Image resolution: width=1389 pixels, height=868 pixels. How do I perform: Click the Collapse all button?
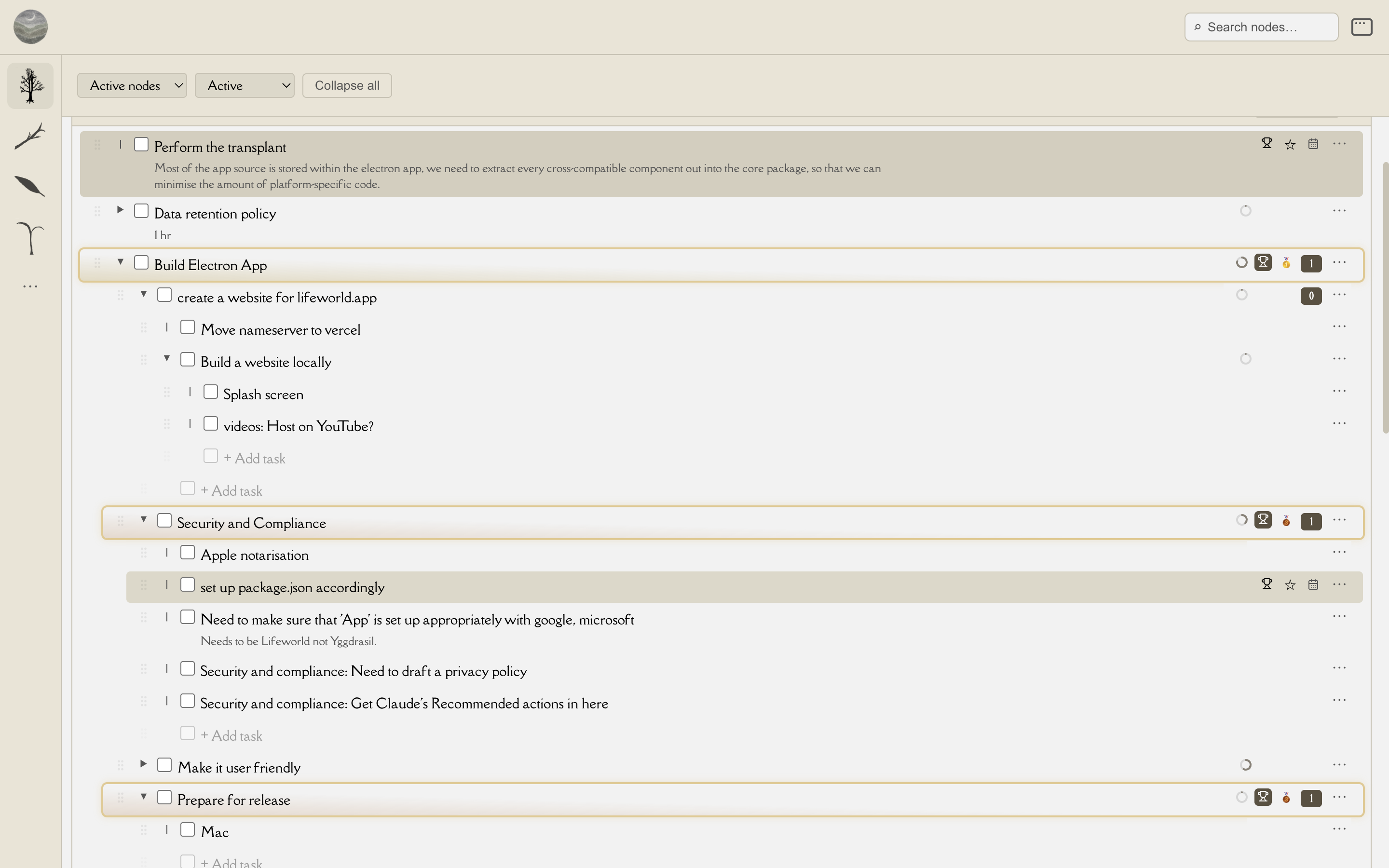click(x=347, y=85)
